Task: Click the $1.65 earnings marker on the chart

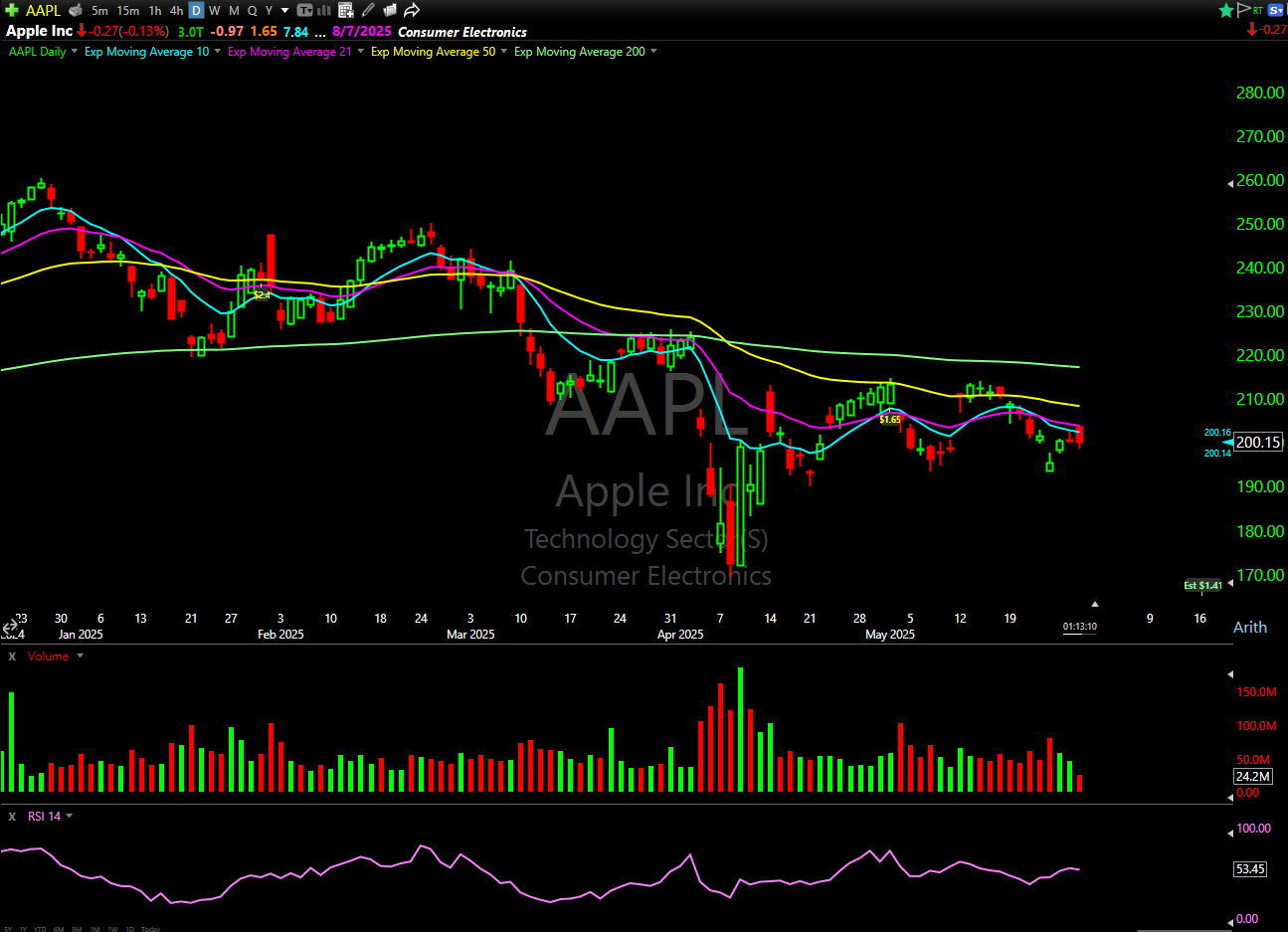Action: (890, 420)
